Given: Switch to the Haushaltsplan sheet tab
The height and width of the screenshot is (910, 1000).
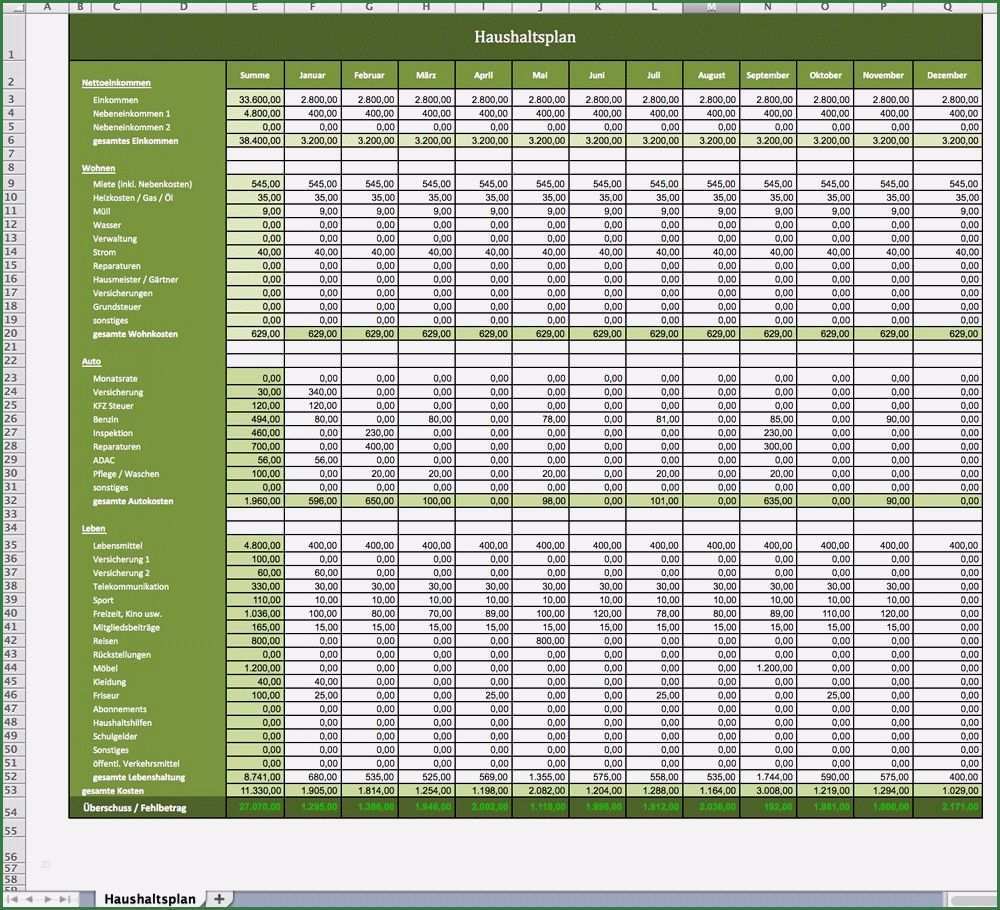Looking at the screenshot, I should pyautogui.click(x=150, y=899).
